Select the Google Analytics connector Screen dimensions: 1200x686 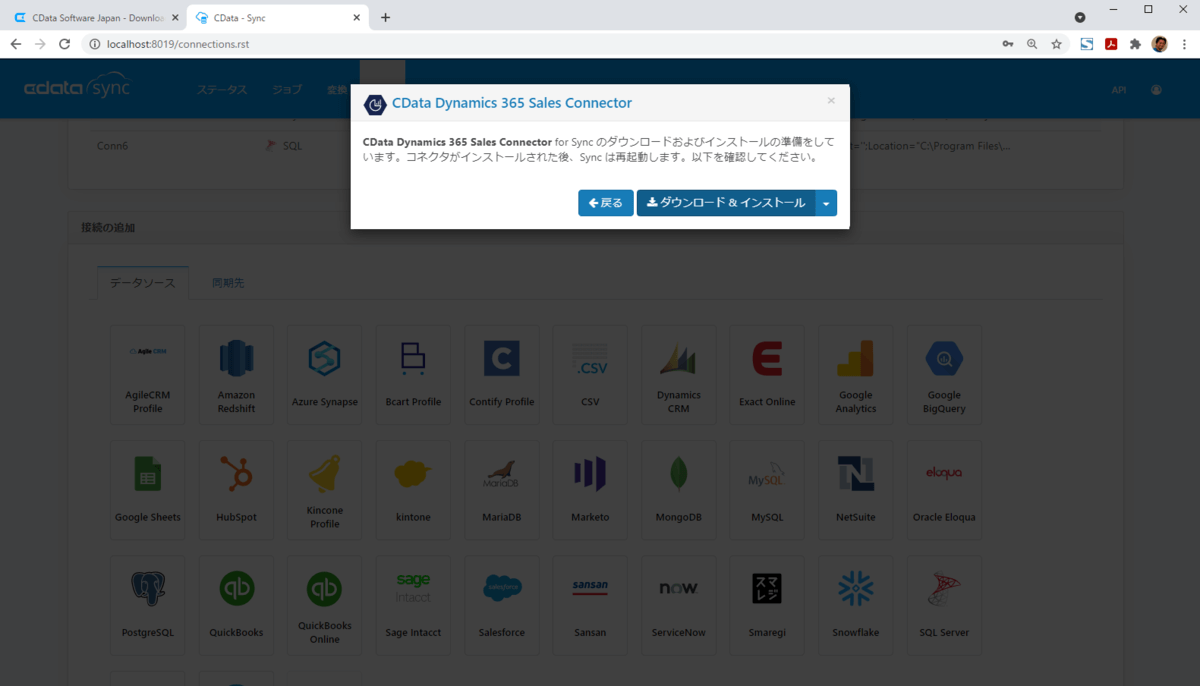point(855,375)
